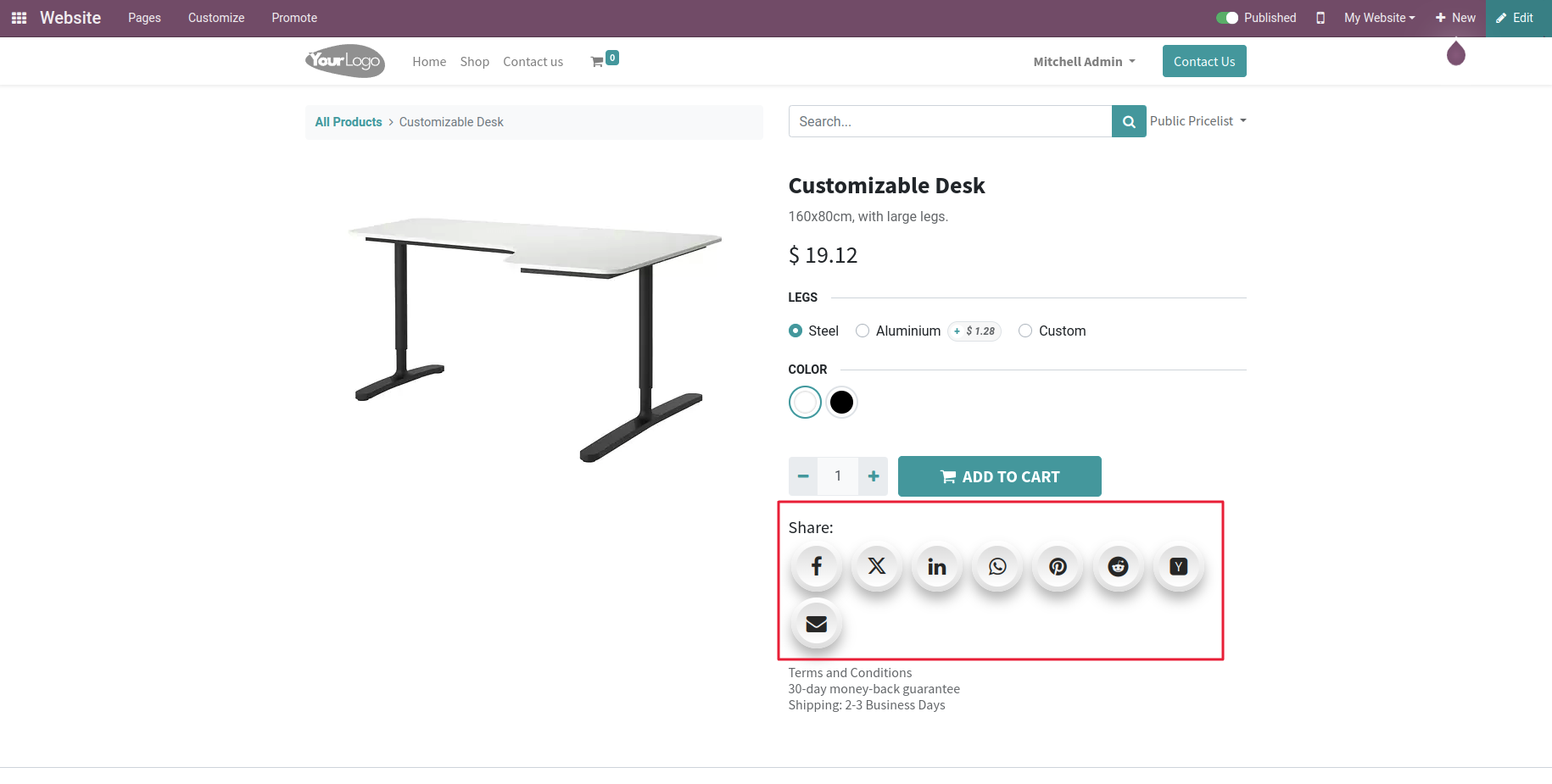Share product on Pinterest
1552x784 pixels.
click(x=1058, y=566)
